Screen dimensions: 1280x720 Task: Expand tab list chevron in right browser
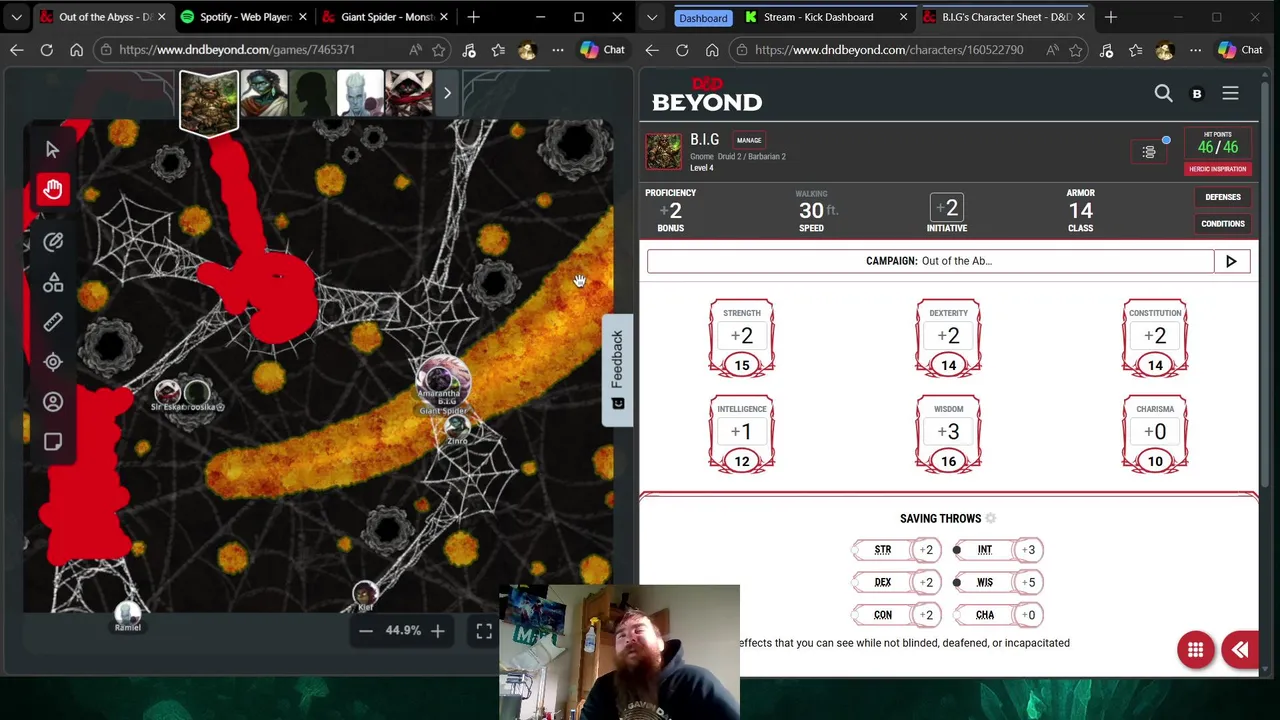[x=652, y=17]
